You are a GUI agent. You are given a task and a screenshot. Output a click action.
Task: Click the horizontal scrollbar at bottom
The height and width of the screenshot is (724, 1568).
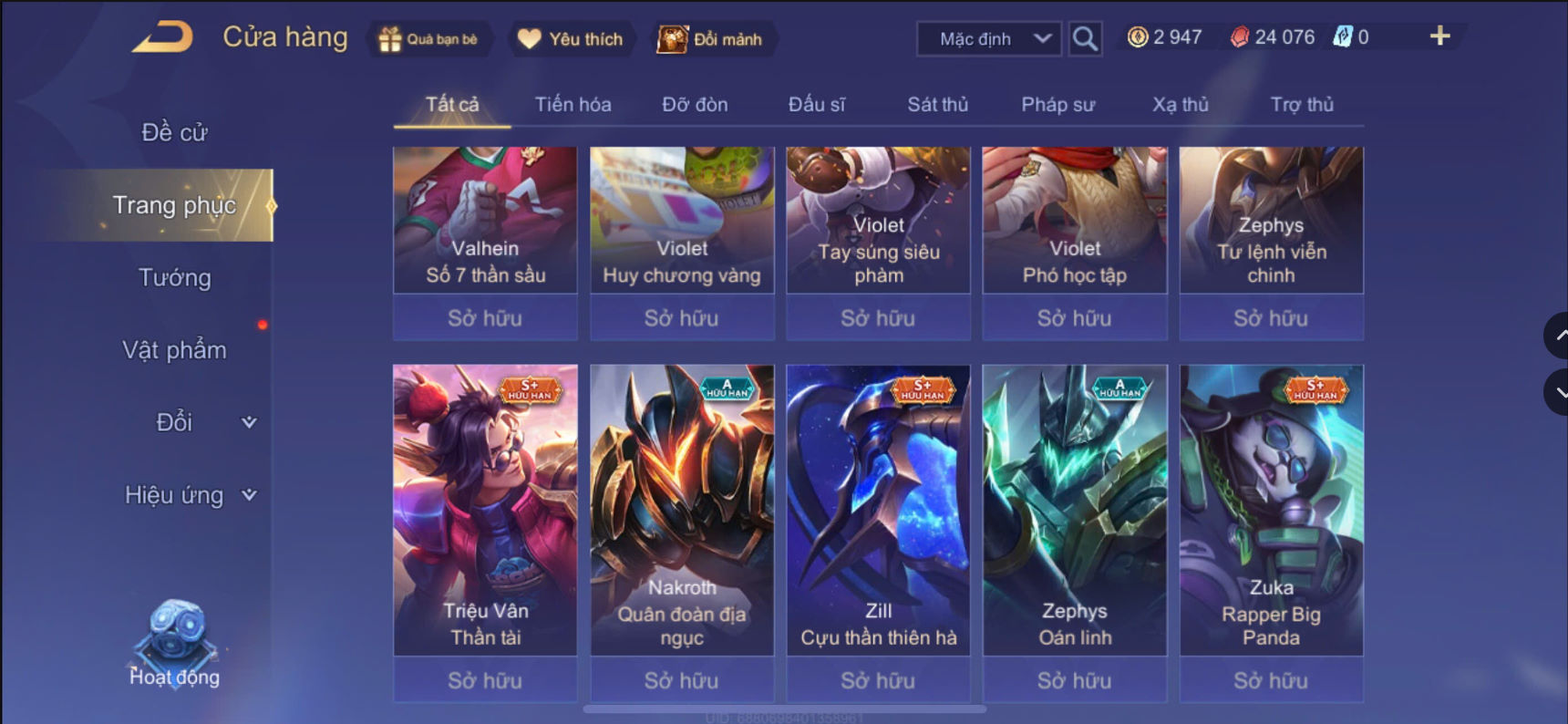click(x=785, y=708)
